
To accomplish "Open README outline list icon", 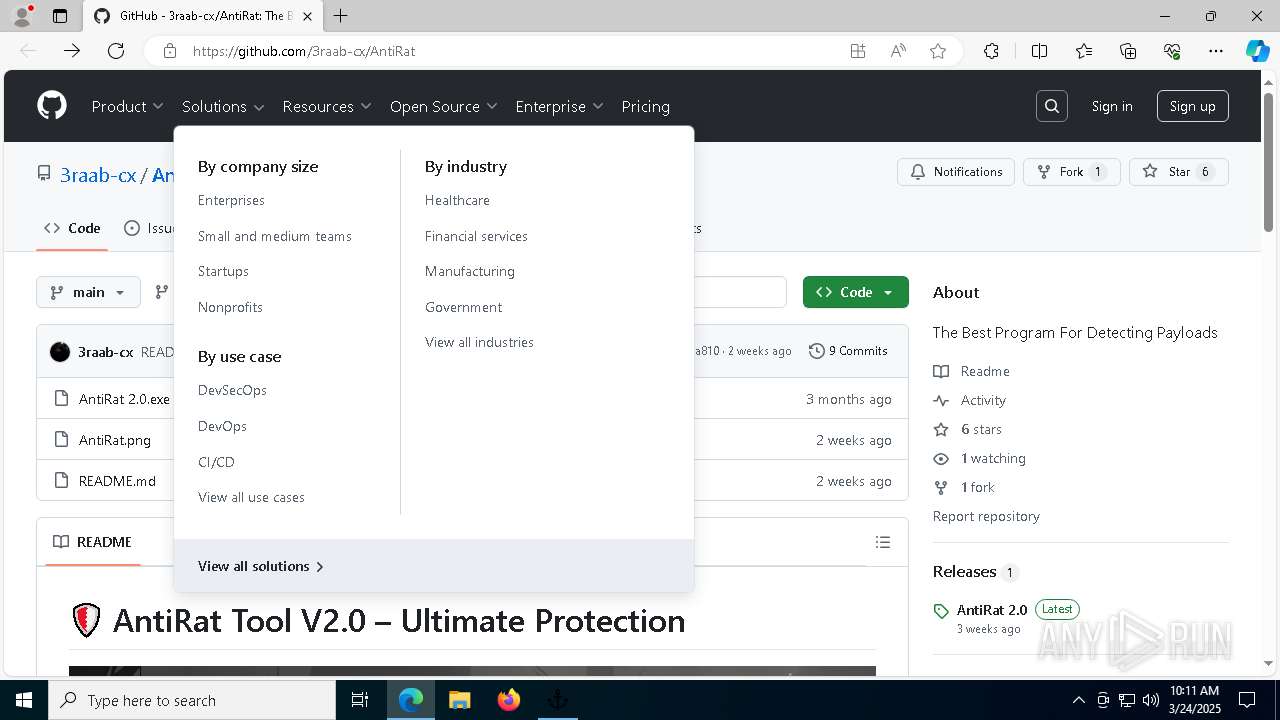I will point(883,542).
